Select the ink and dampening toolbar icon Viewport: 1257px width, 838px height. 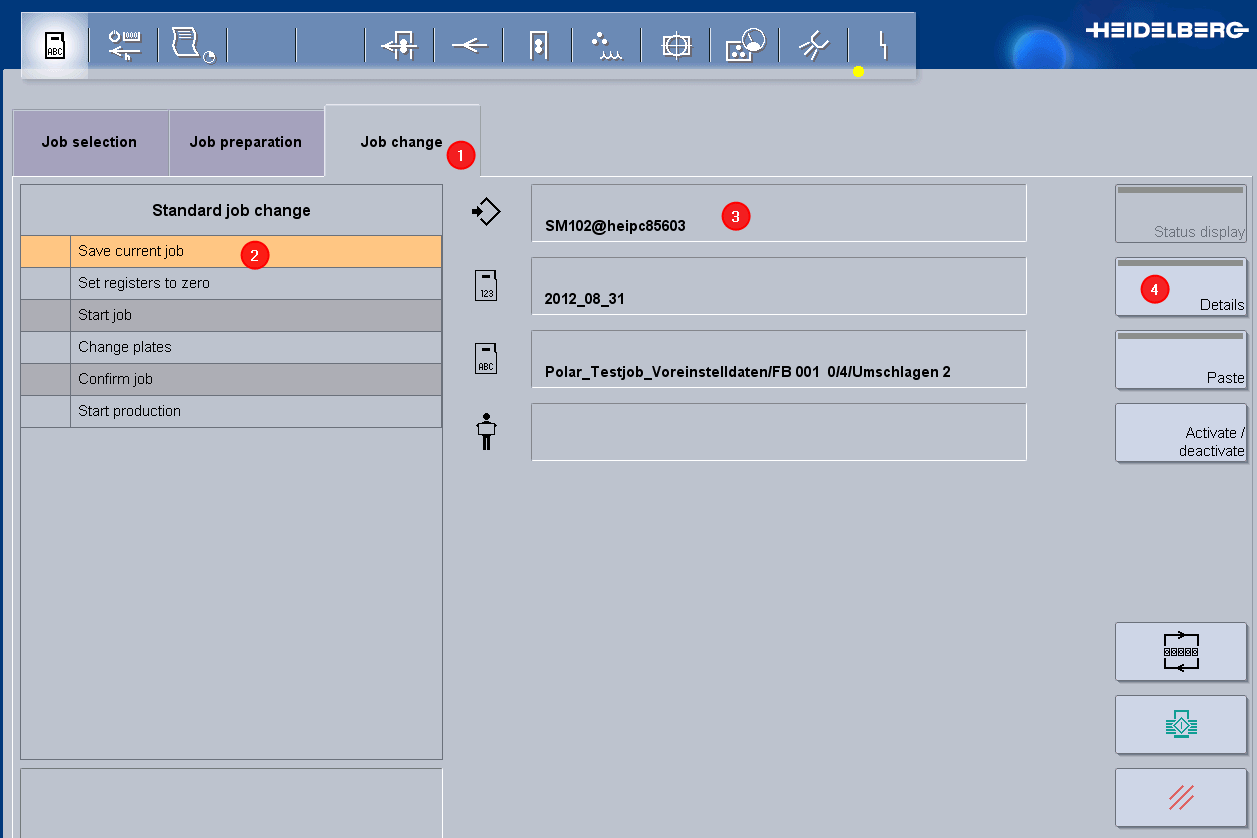click(x=812, y=44)
